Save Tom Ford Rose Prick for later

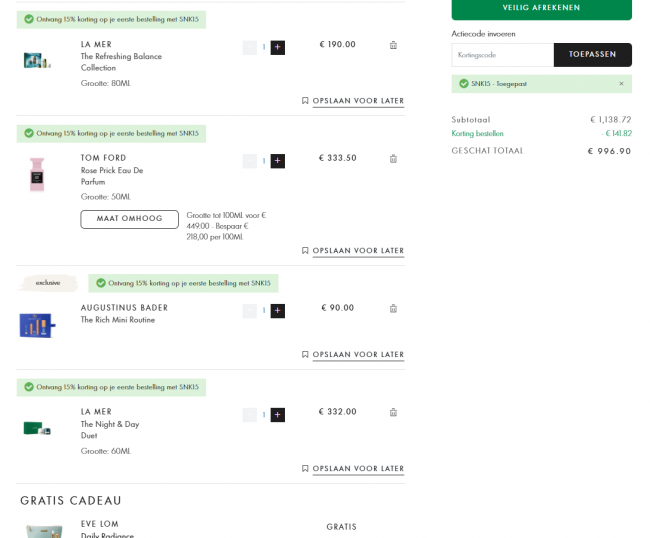[353, 251]
